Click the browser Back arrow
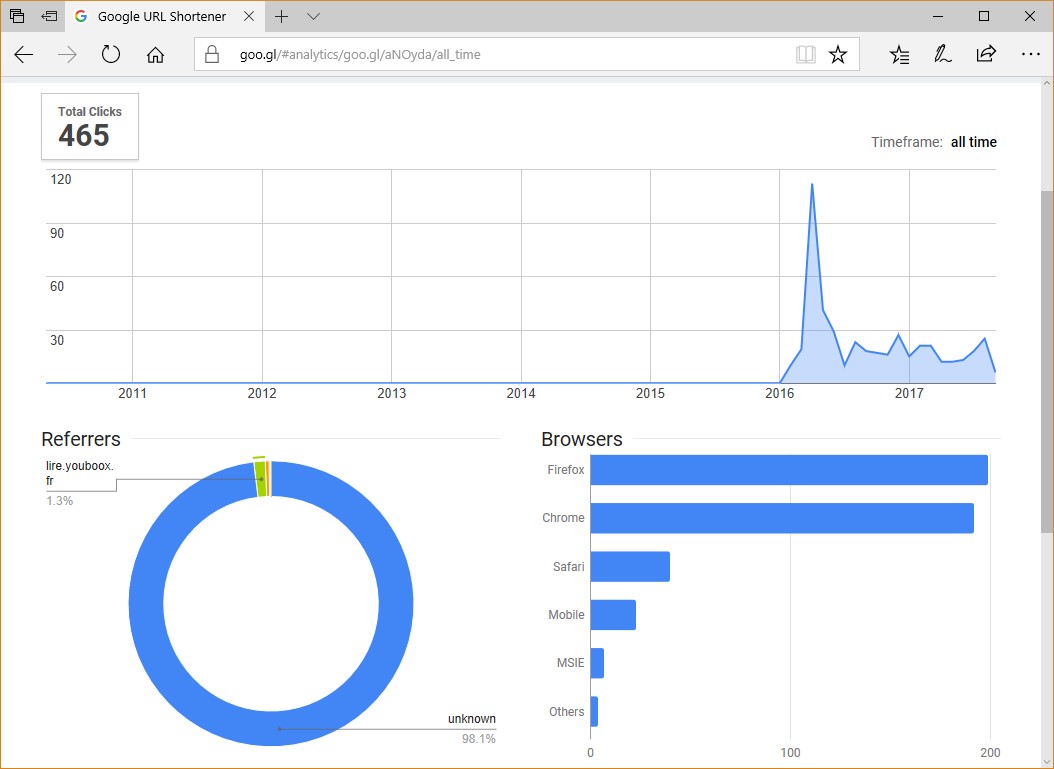The image size is (1054, 769). (24, 55)
